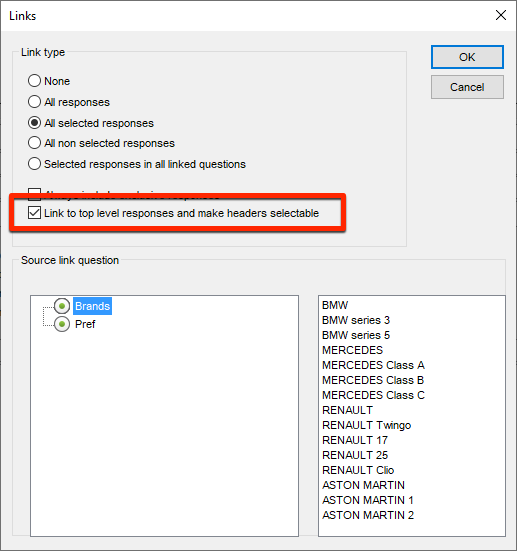Select RENAULT 17 response
This screenshot has height=551, width=517.
tap(355, 440)
